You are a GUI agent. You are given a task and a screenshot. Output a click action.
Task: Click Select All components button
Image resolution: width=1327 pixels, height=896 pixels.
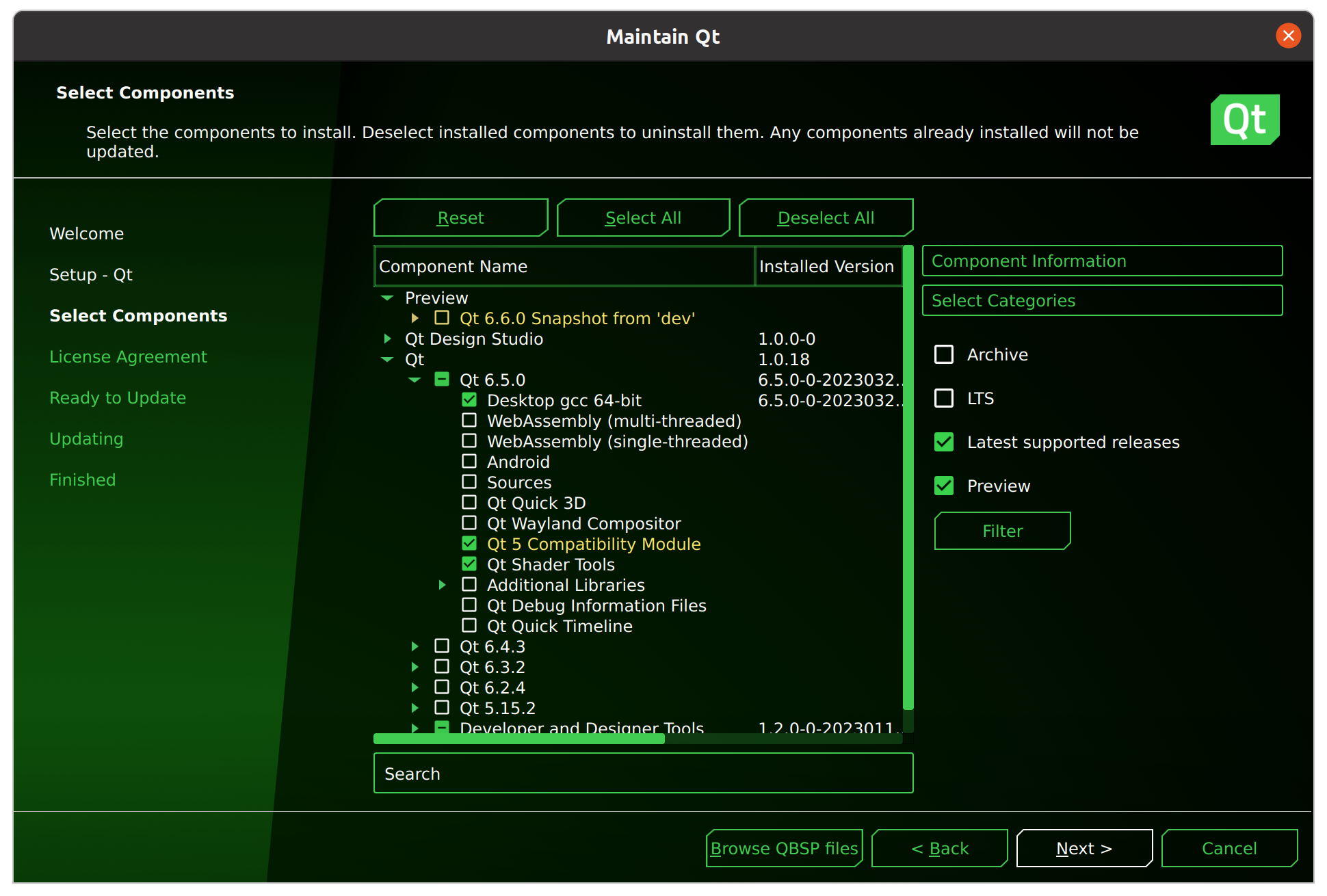click(x=643, y=218)
